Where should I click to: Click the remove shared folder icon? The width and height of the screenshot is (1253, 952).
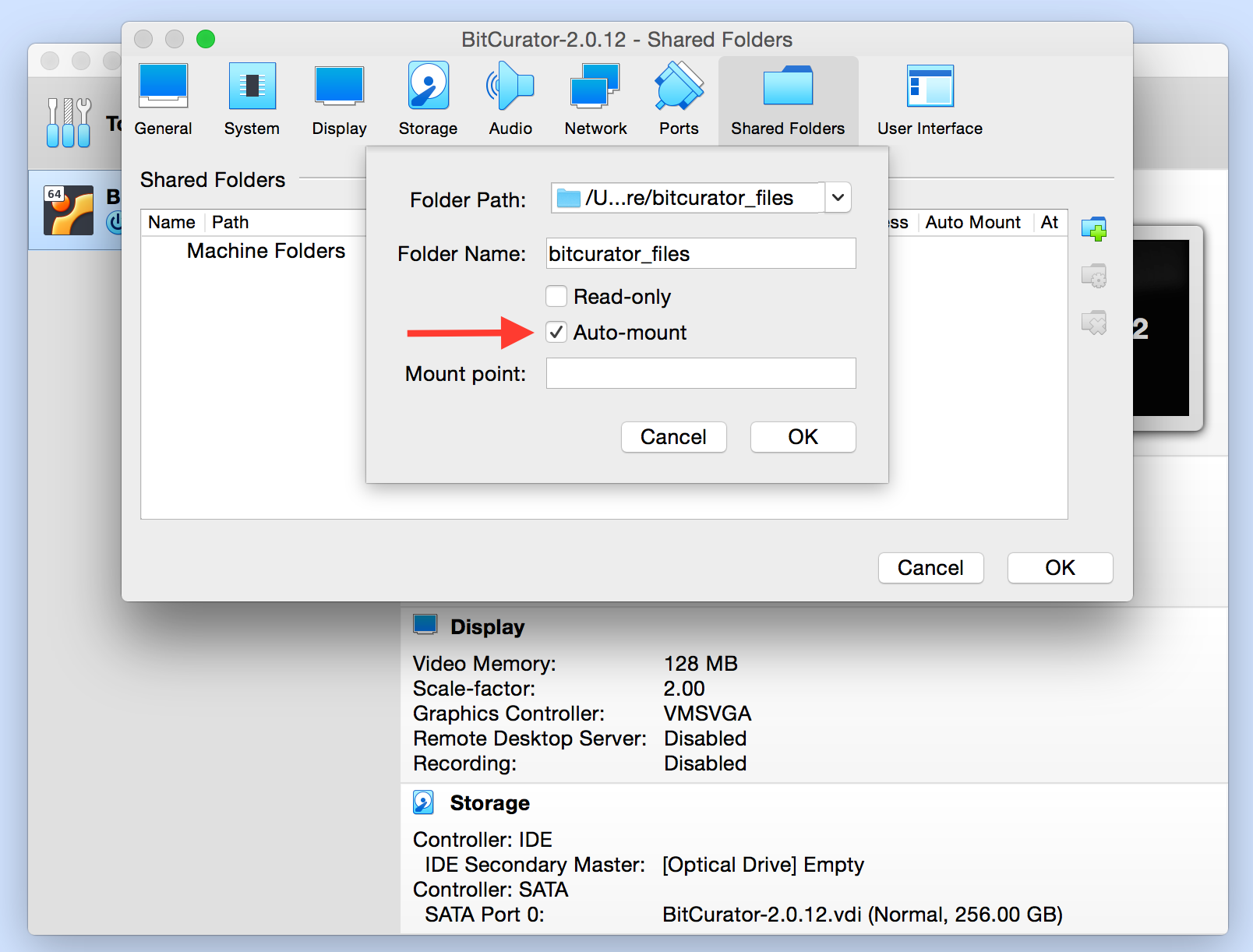tap(1094, 323)
